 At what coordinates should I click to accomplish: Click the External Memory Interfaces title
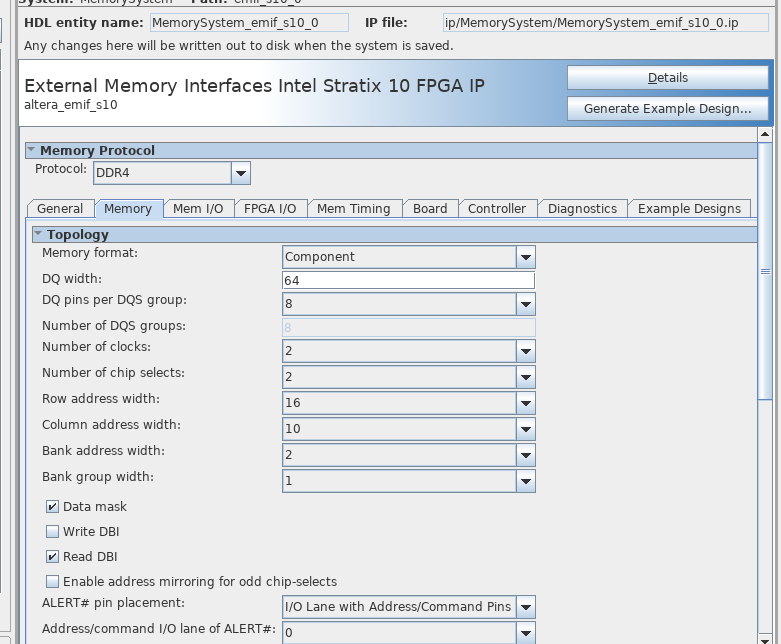pos(254,86)
